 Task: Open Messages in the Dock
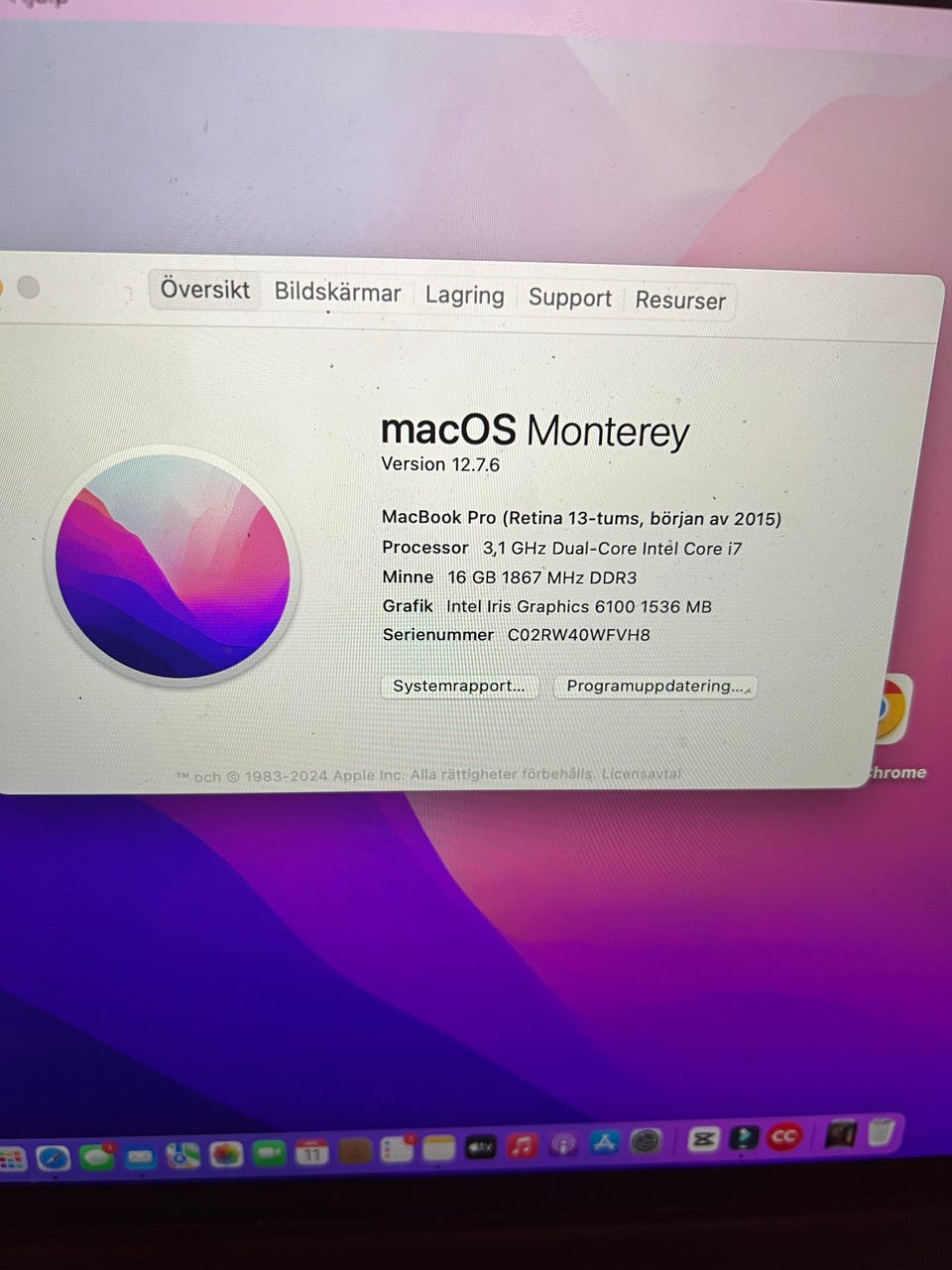(x=96, y=1156)
